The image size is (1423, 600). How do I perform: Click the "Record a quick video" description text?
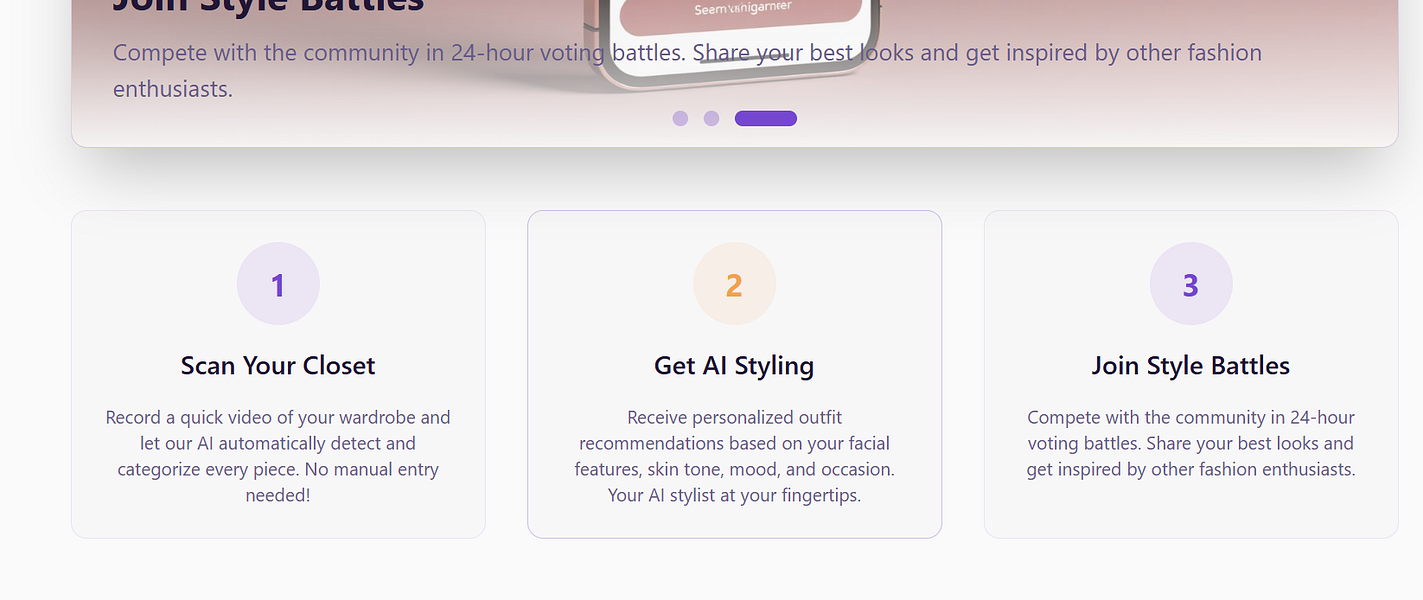(x=278, y=455)
